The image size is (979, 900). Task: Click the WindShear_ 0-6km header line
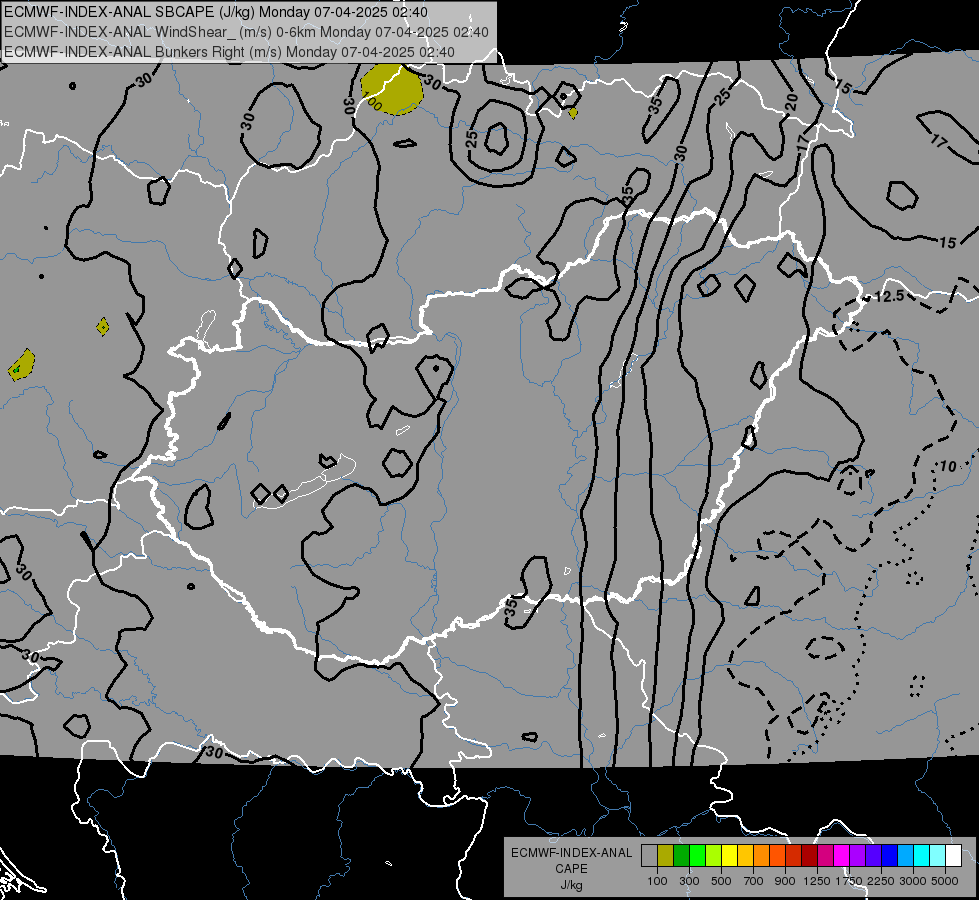[x=246, y=32]
